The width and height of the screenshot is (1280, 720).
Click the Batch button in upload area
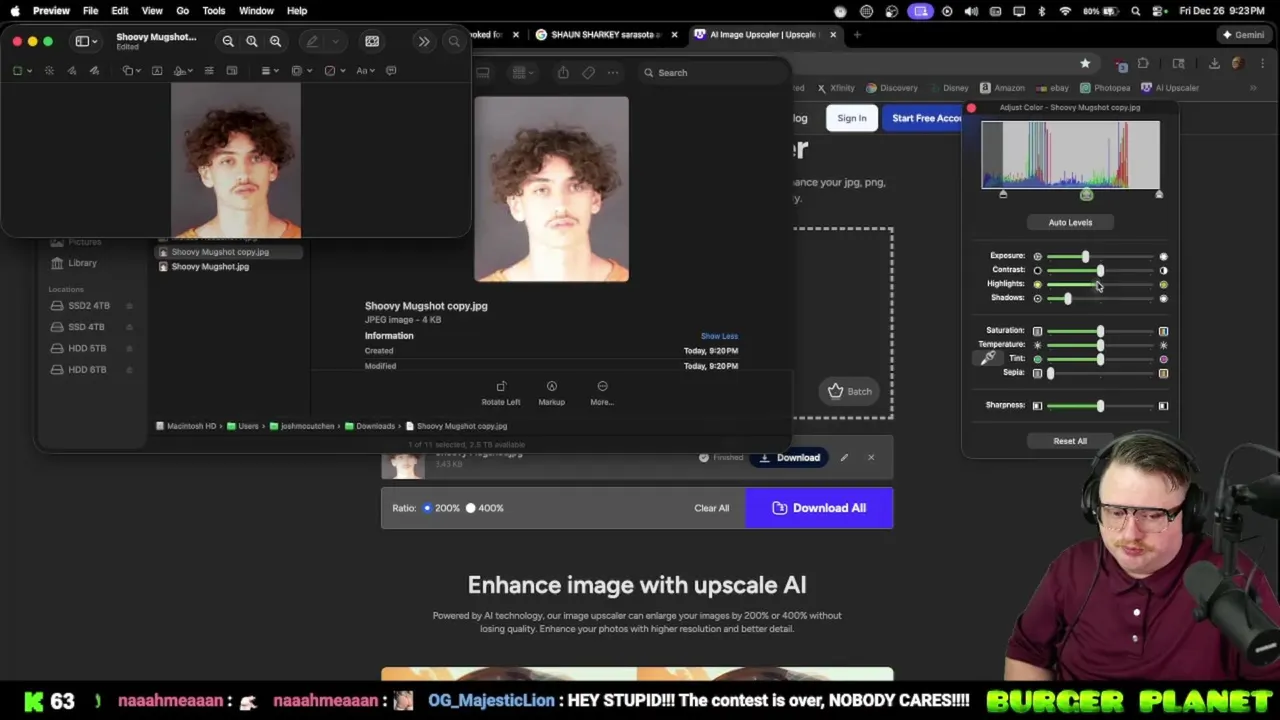pos(850,391)
